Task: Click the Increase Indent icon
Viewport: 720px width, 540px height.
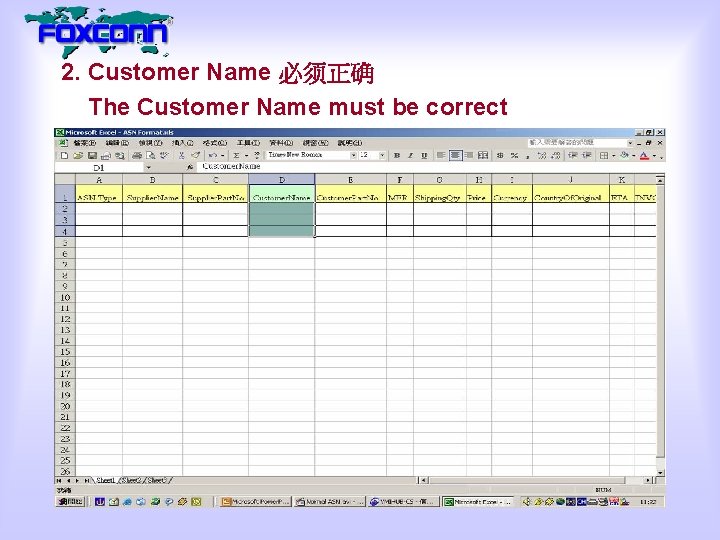Action: click(x=587, y=156)
